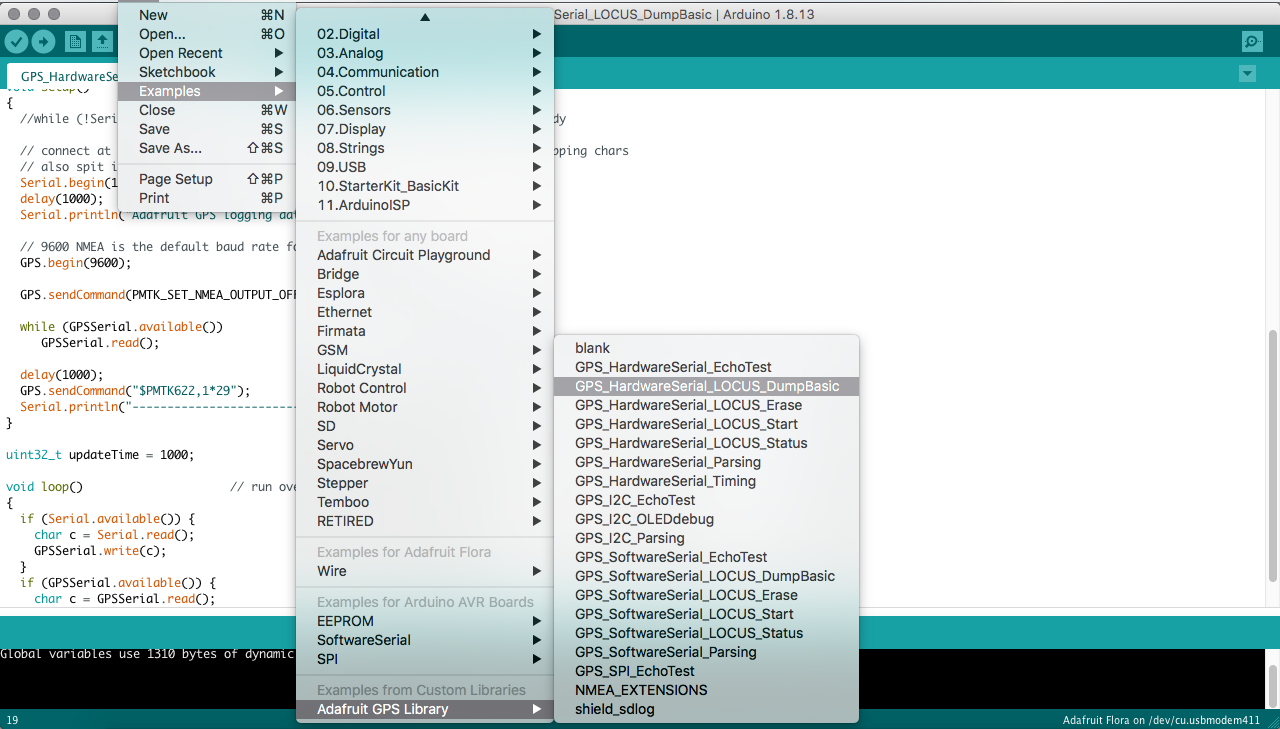The width and height of the screenshot is (1280, 729).
Task: Select the GPS_HardwareSe sketch tab
Action: pos(63,76)
